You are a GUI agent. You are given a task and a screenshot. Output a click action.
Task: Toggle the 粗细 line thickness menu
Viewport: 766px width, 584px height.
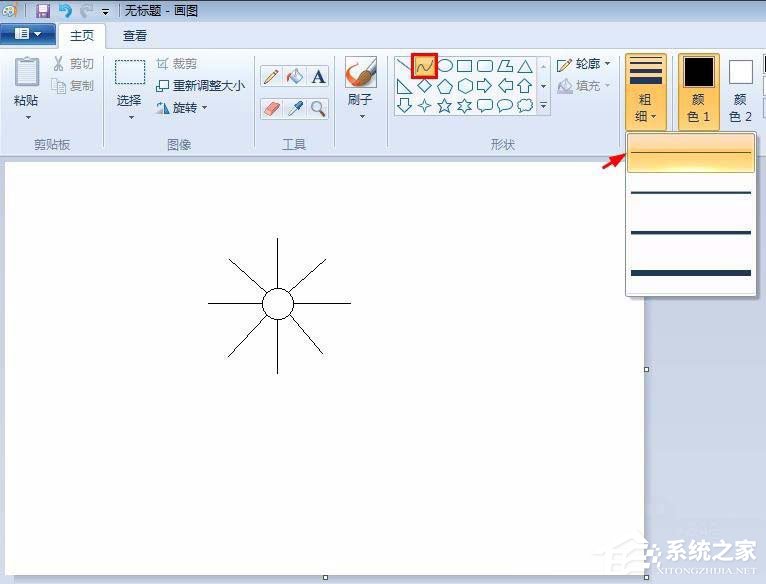(645, 91)
